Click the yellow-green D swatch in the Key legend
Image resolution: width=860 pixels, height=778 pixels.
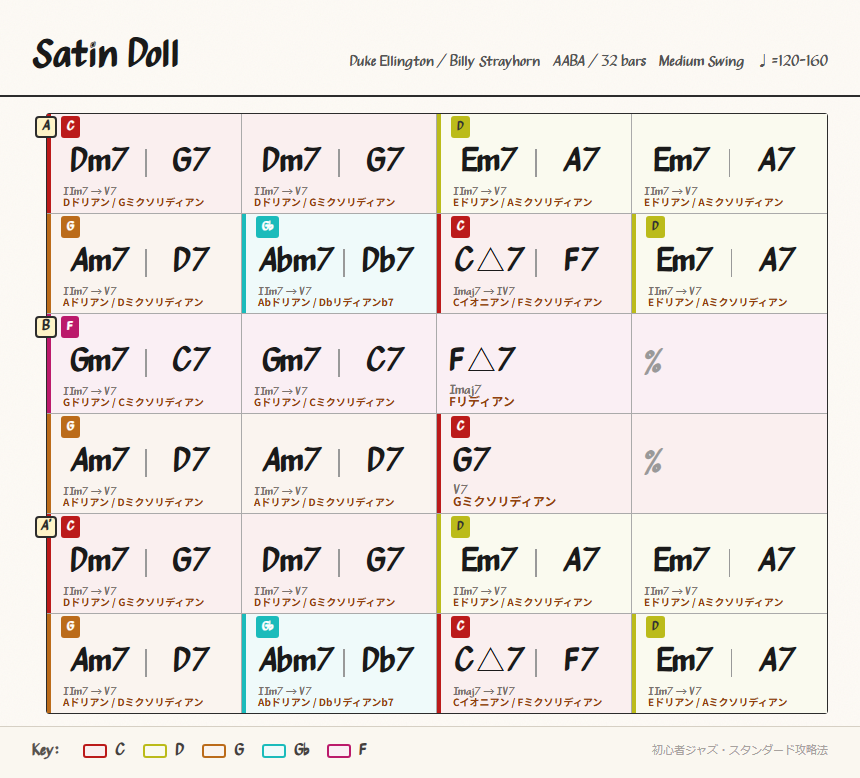tap(155, 751)
